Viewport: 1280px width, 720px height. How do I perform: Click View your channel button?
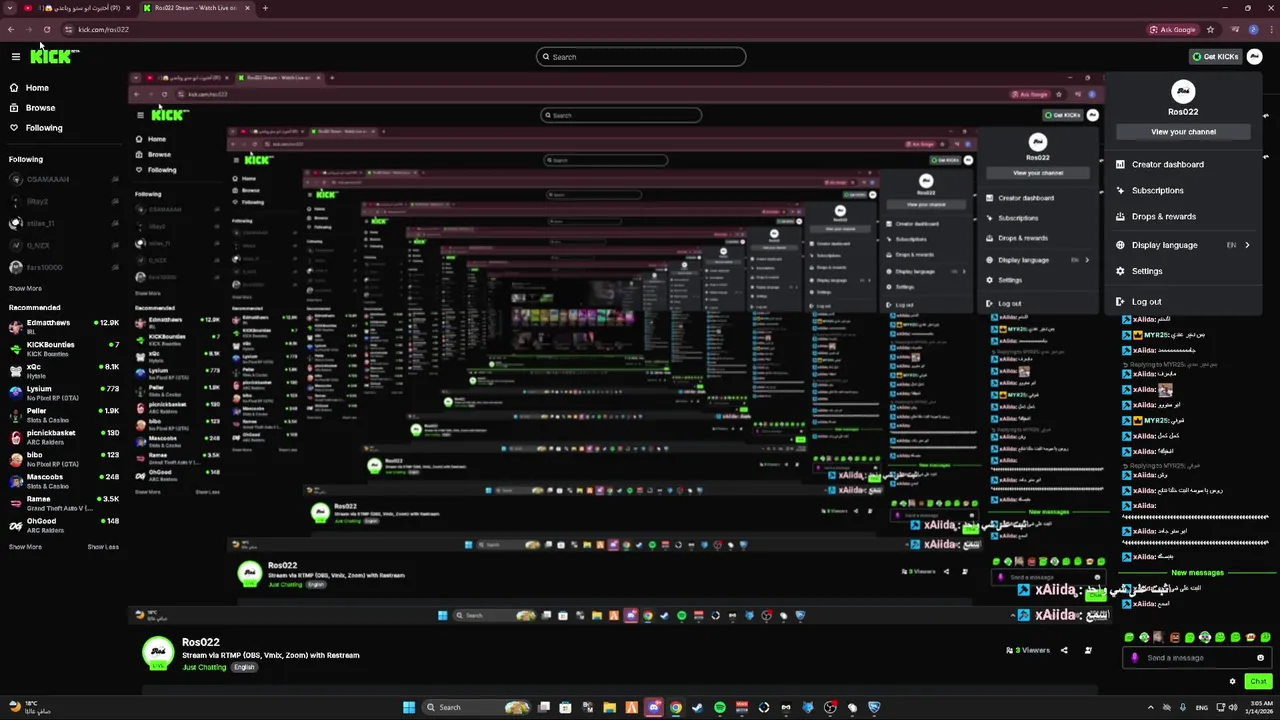point(1183,132)
